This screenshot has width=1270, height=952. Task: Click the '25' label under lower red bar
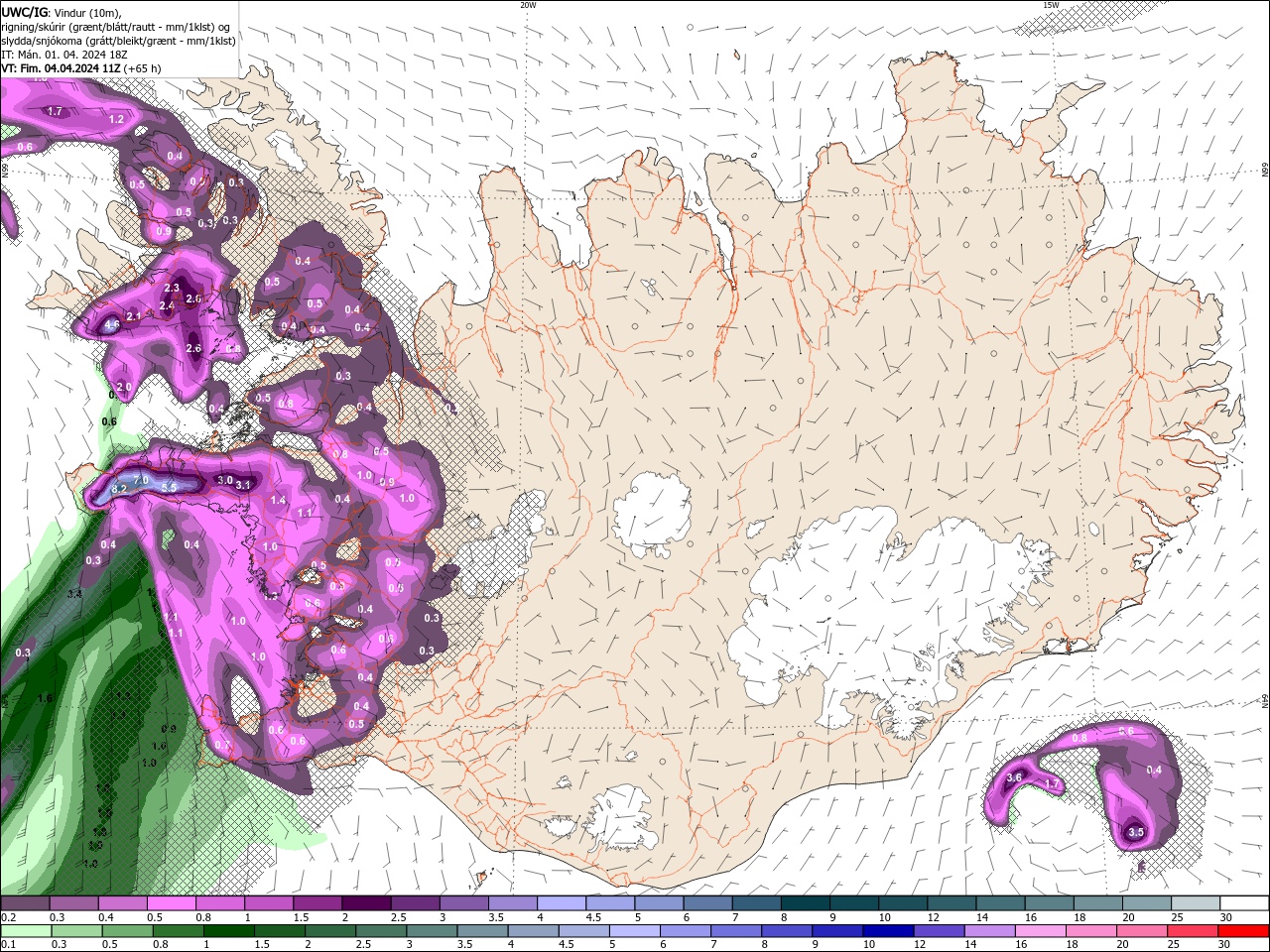tap(1174, 945)
